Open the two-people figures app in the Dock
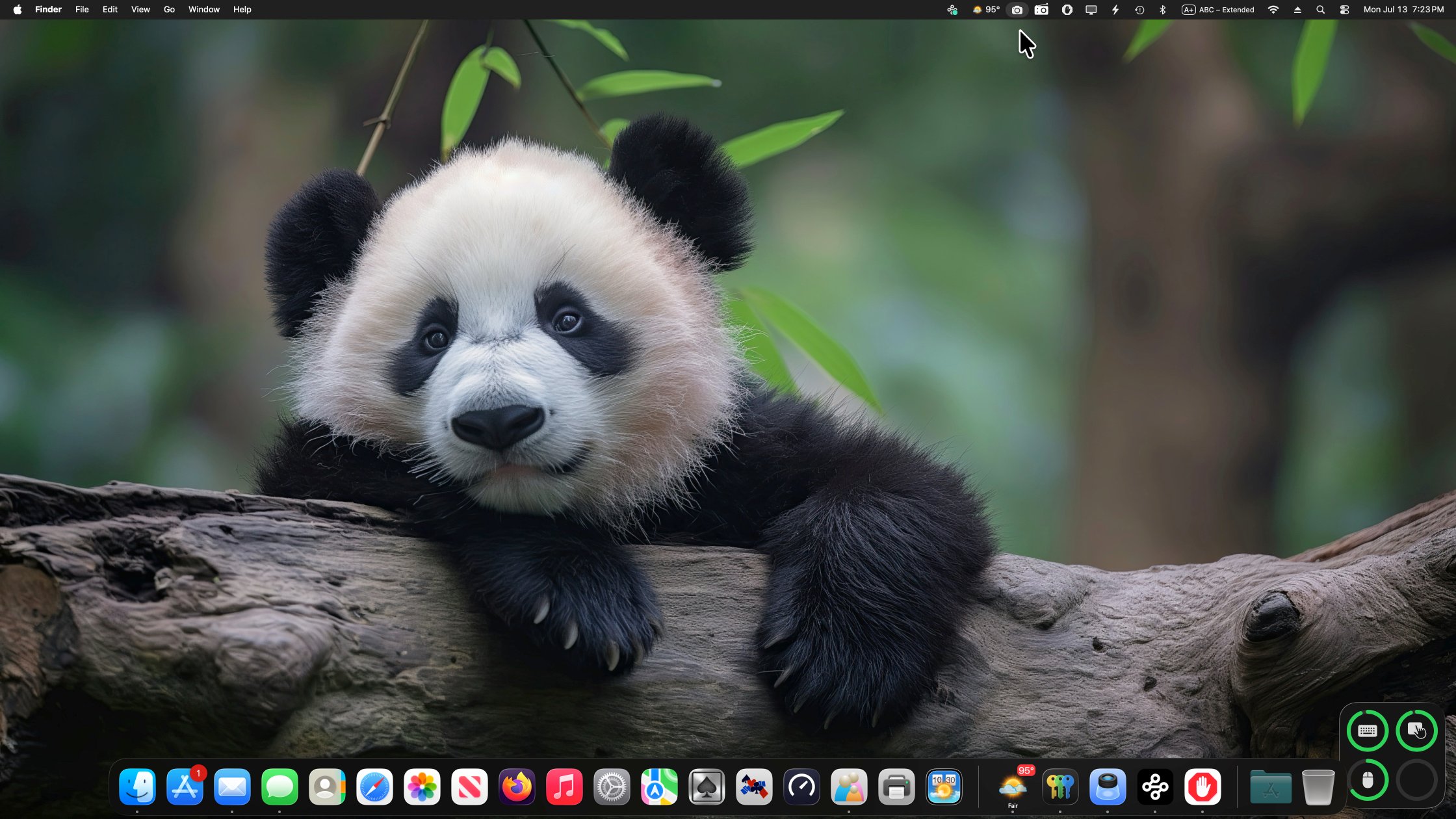1456x819 pixels. pos(849,787)
